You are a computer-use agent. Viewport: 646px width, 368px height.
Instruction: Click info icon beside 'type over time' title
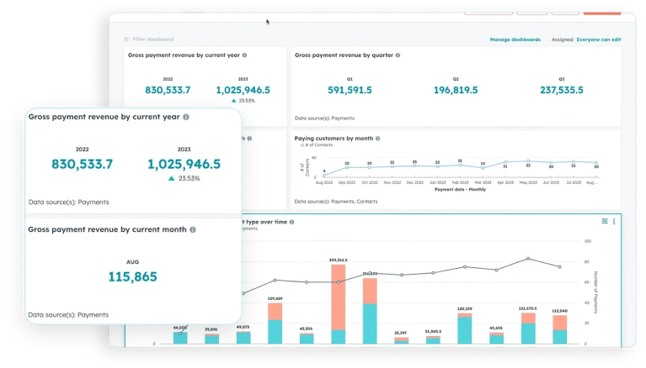click(292, 222)
